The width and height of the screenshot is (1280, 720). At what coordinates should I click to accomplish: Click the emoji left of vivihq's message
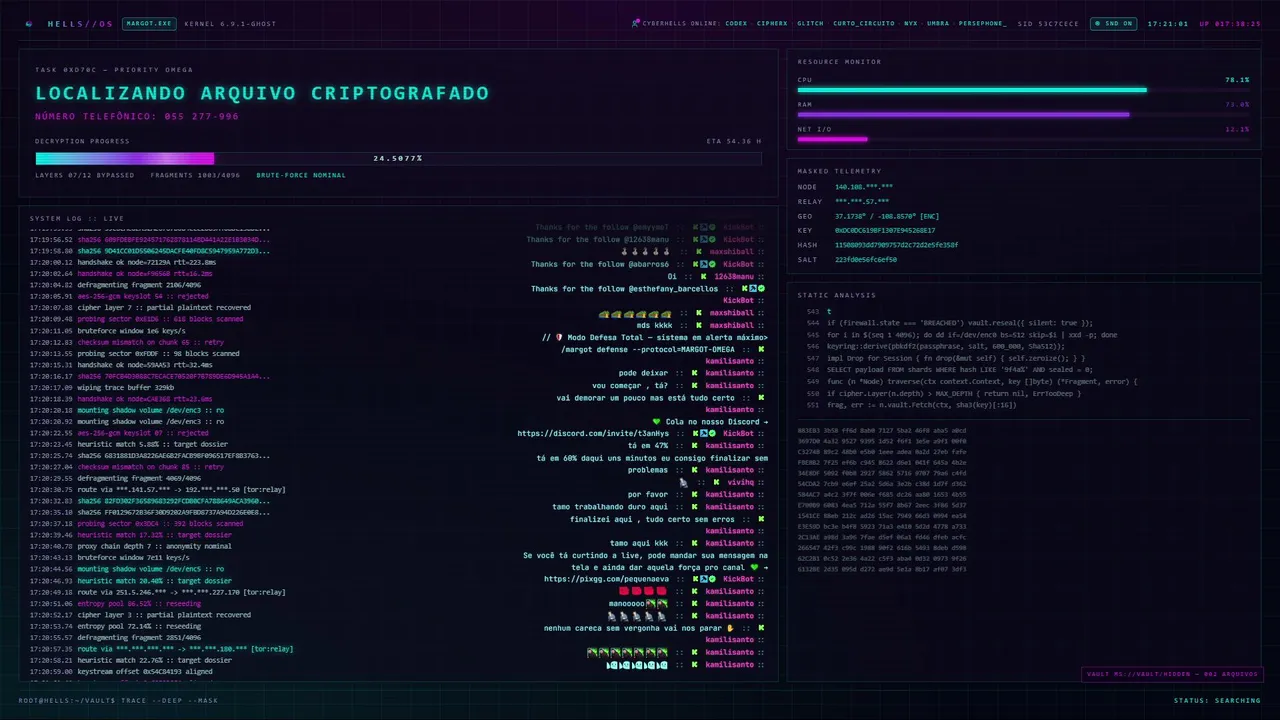click(684, 482)
